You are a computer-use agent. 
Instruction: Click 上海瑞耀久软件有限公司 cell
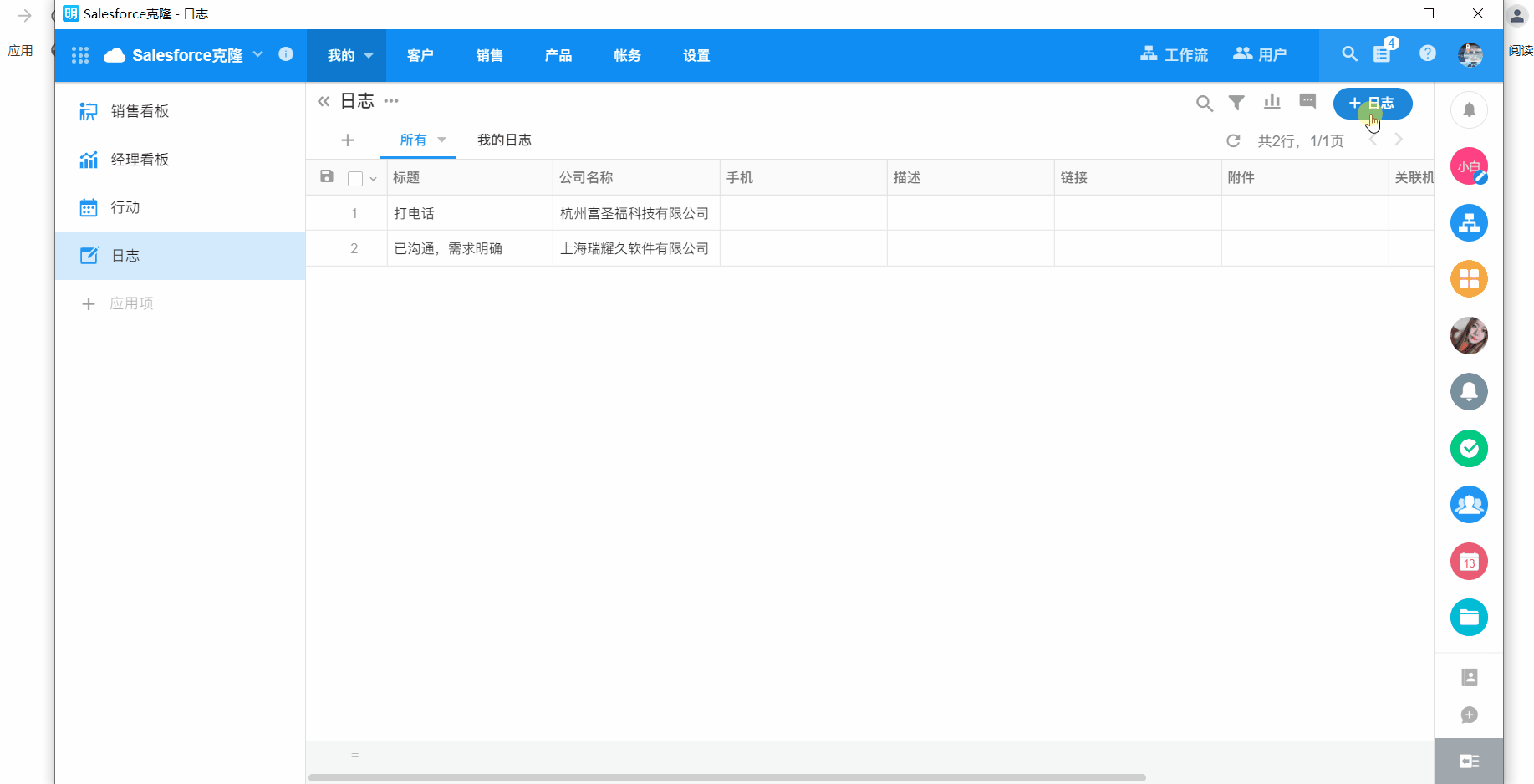(634, 248)
